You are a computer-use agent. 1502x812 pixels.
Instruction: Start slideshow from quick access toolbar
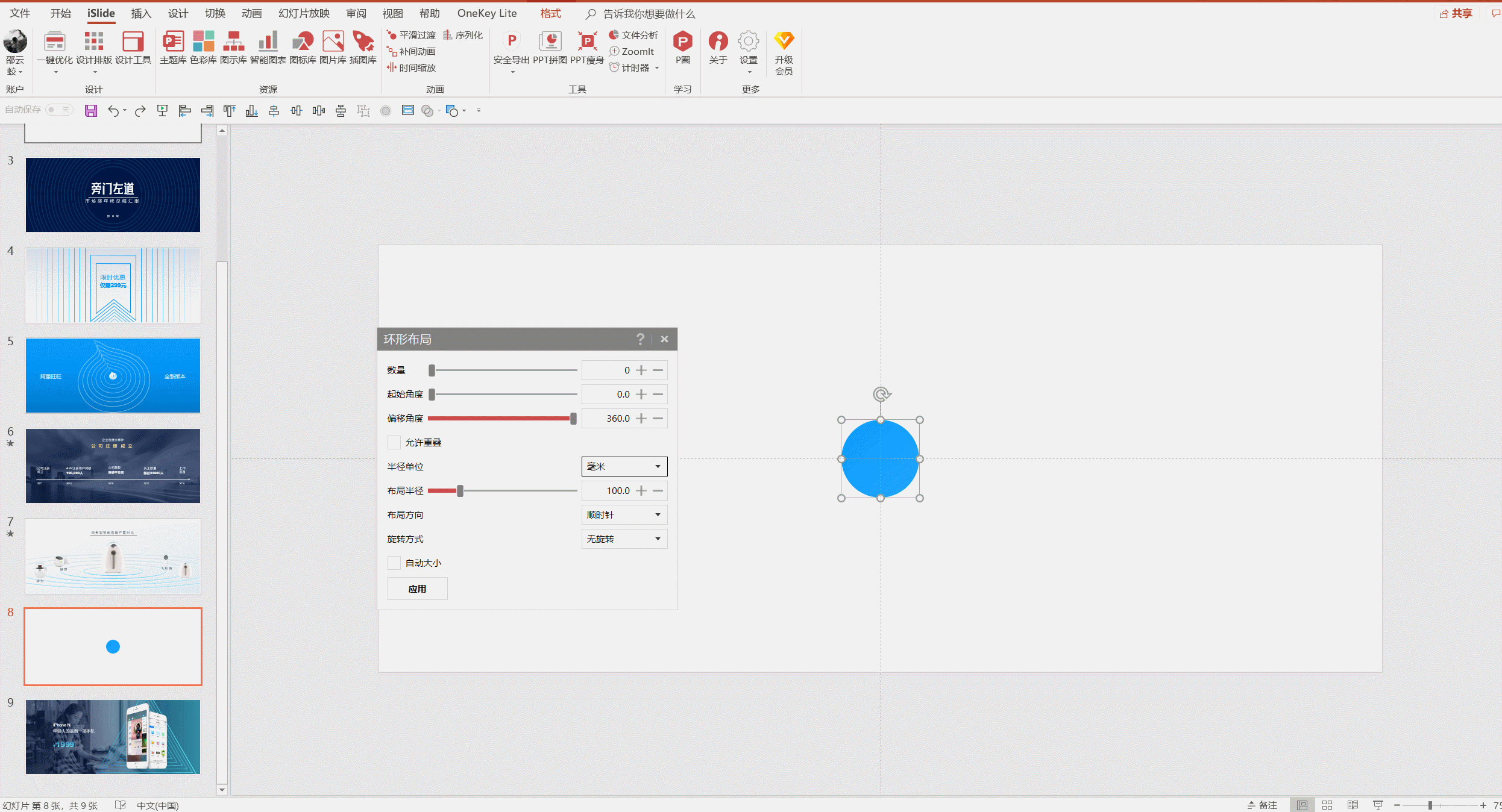coord(162,110)
